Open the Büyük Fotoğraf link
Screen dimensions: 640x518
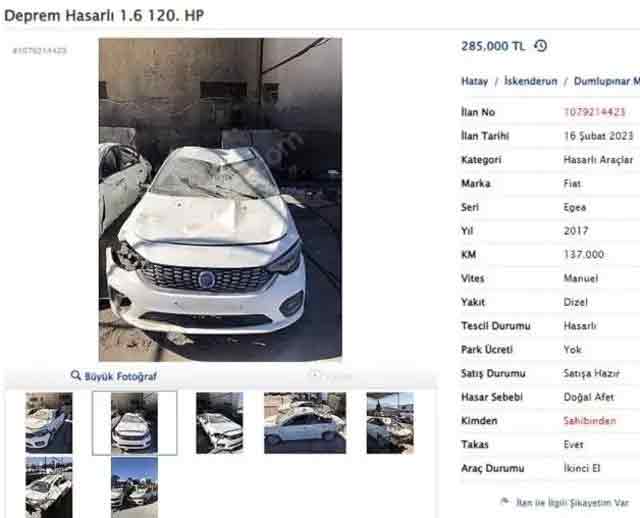click(x=120, y=376)
